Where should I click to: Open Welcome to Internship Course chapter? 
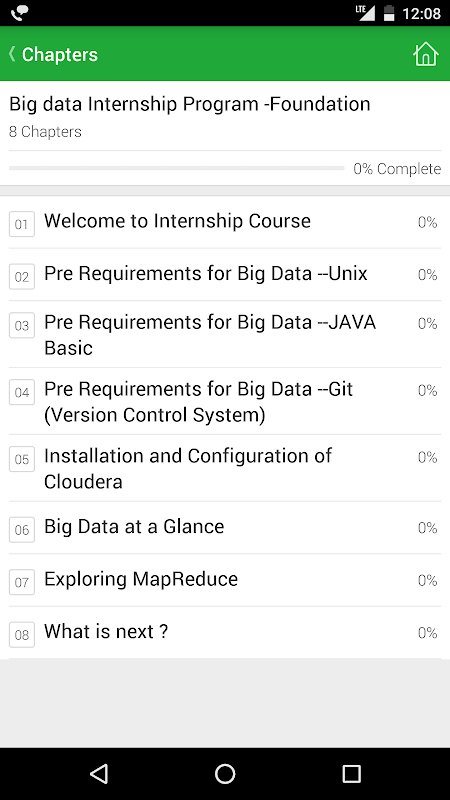[225, 222]
